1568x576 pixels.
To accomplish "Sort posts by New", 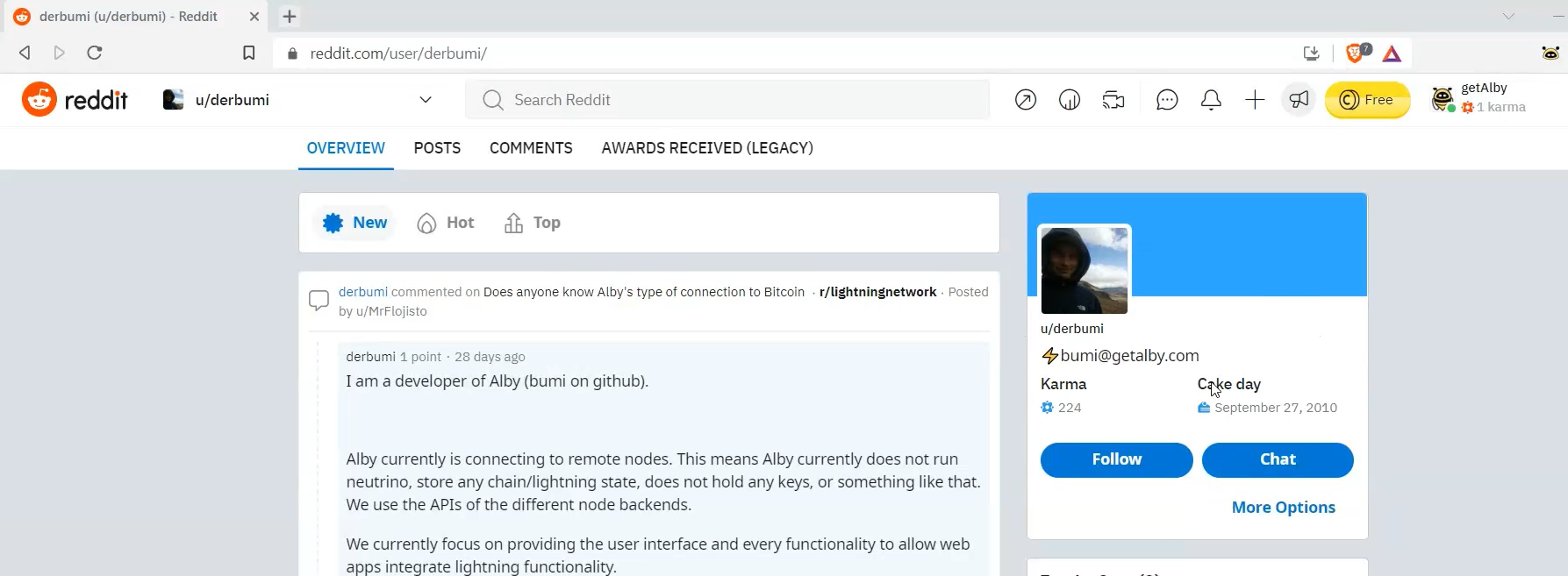I will pyautogui.click(x=354, y=223).
